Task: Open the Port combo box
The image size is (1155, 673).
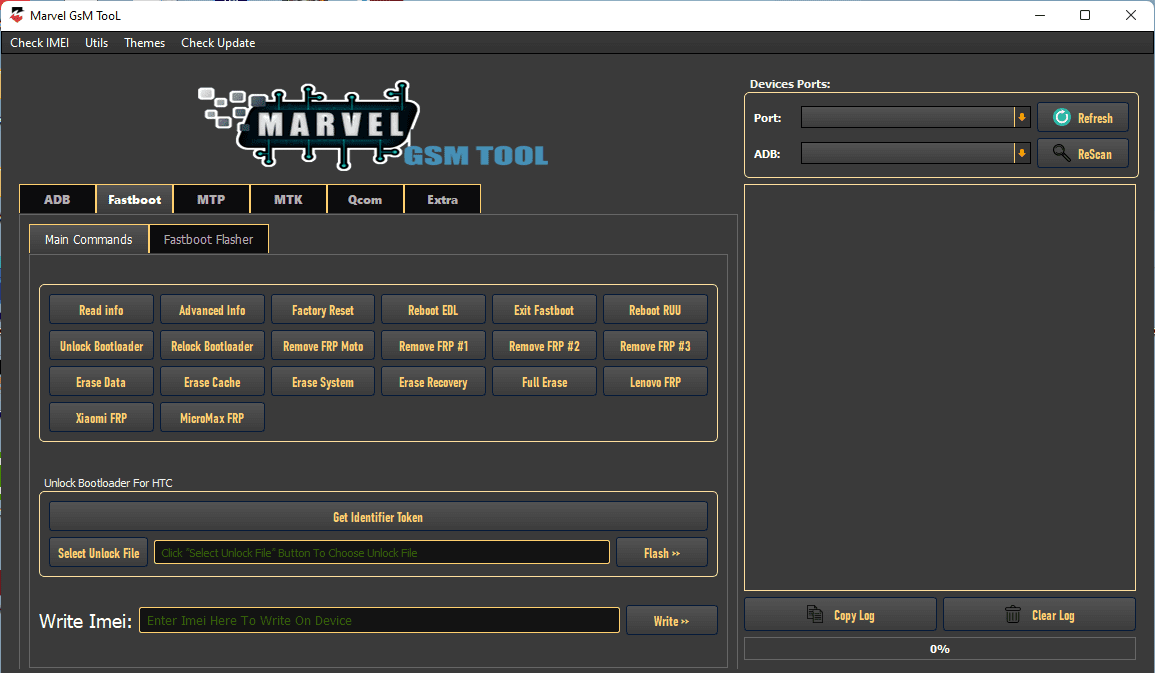Action: click(916, 117)
